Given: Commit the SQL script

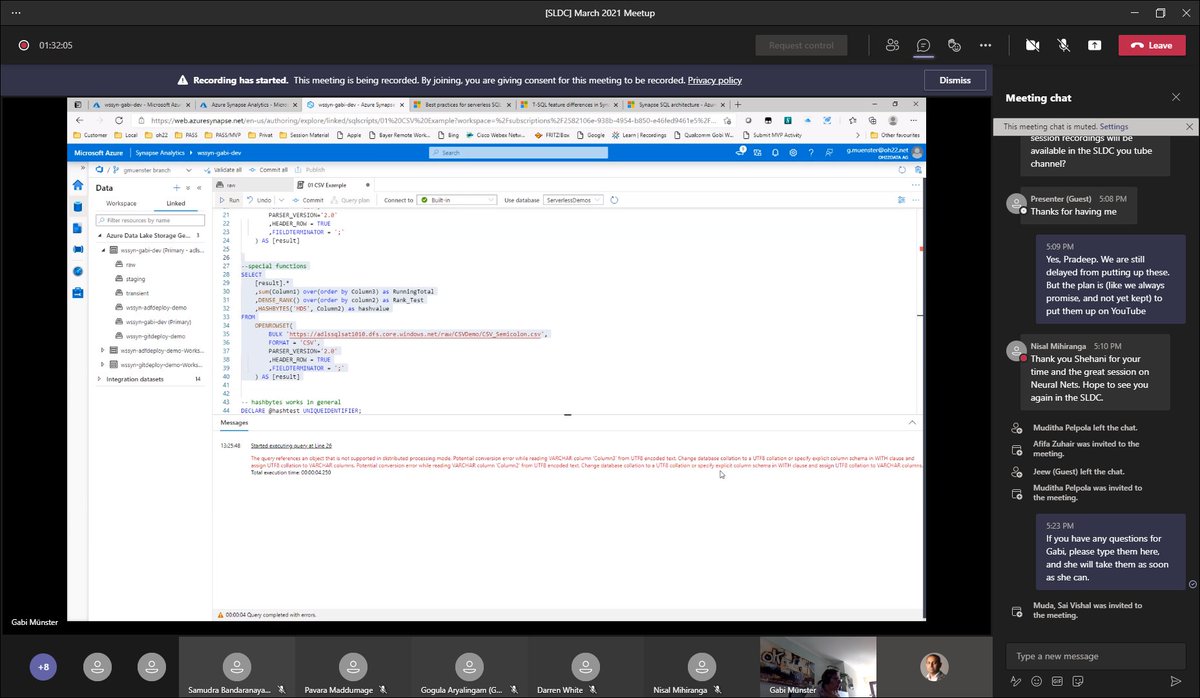Looking at the screenshot, I should point(307,200).
